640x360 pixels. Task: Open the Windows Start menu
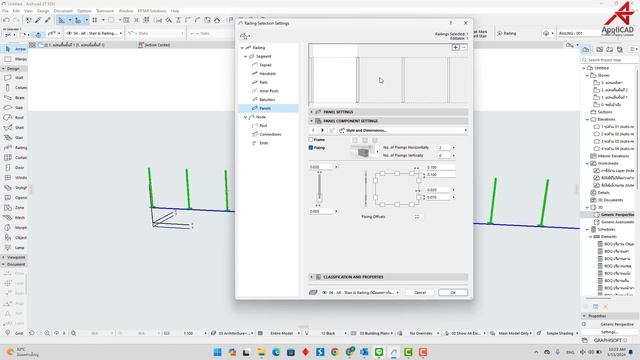coord(218,352)
